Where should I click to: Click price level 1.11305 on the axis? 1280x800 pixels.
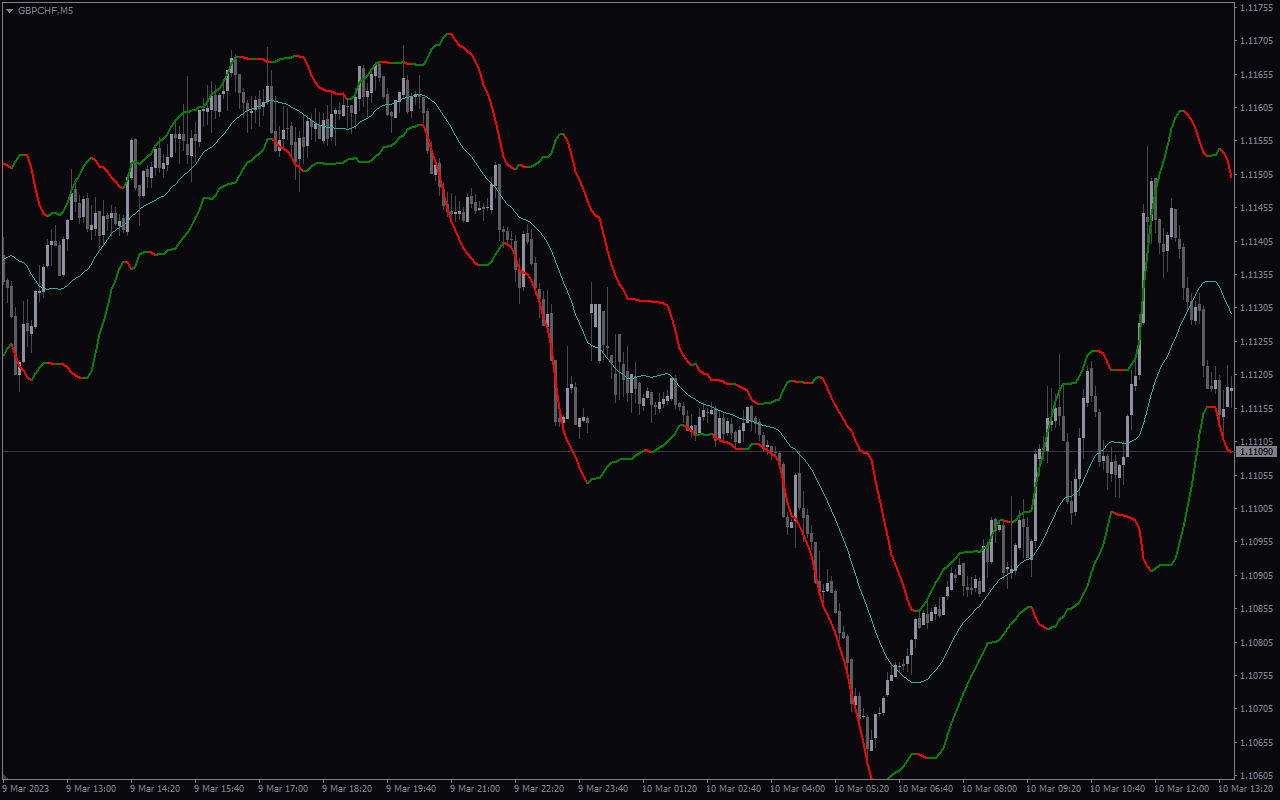1256,308
